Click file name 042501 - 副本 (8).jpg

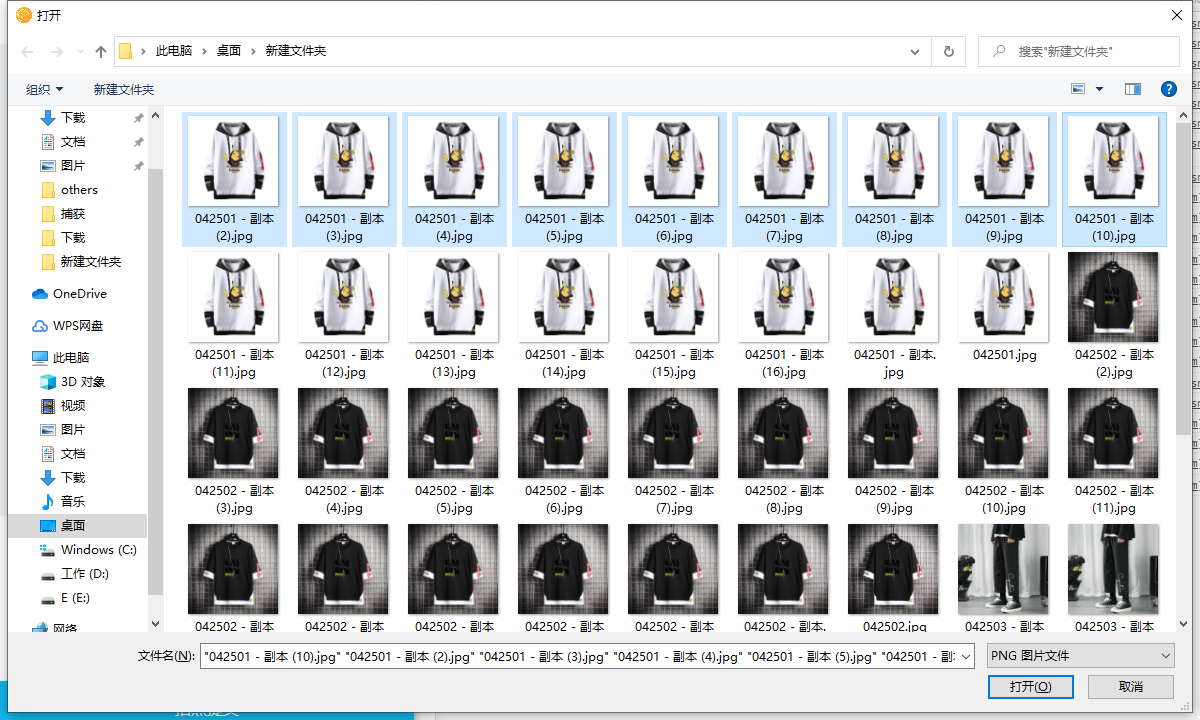(x=895, y=228)
